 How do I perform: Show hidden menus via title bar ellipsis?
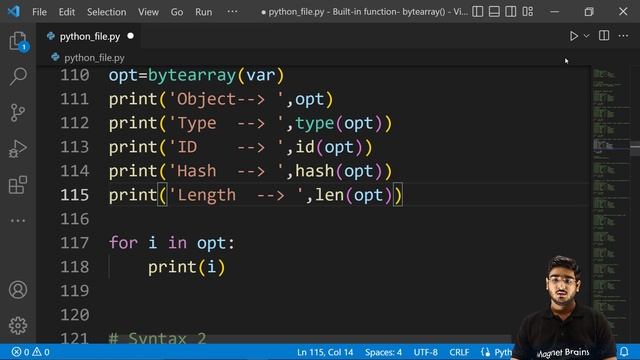click(232, 11)
